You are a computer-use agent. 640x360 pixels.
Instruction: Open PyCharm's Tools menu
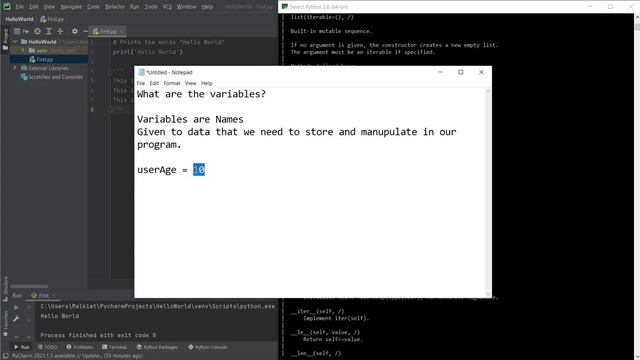coord(151,7)
